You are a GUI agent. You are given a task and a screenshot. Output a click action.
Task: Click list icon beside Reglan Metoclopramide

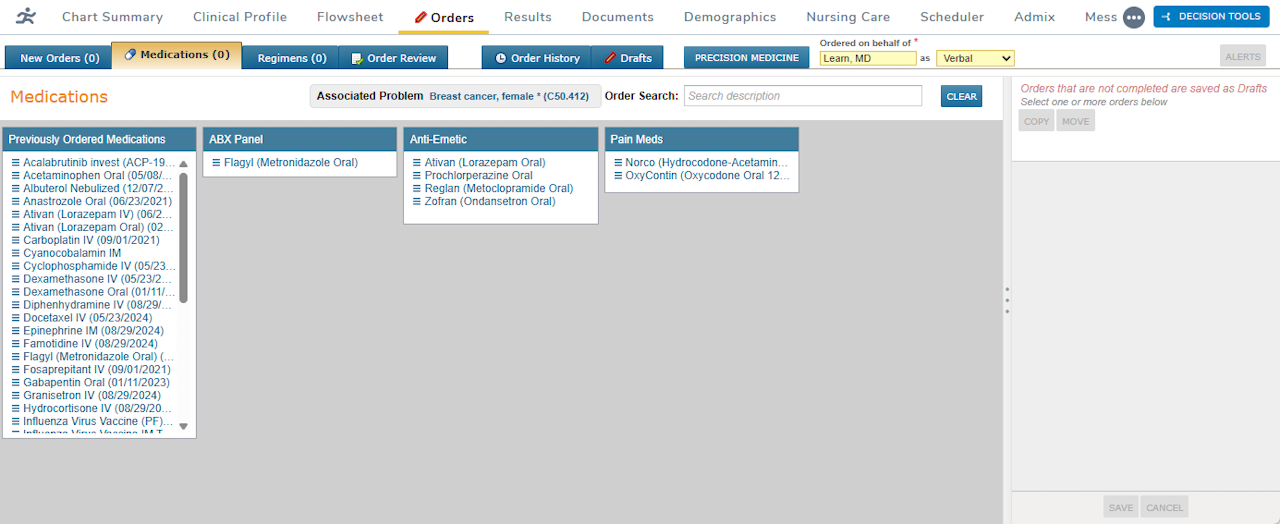click(417, 188)
